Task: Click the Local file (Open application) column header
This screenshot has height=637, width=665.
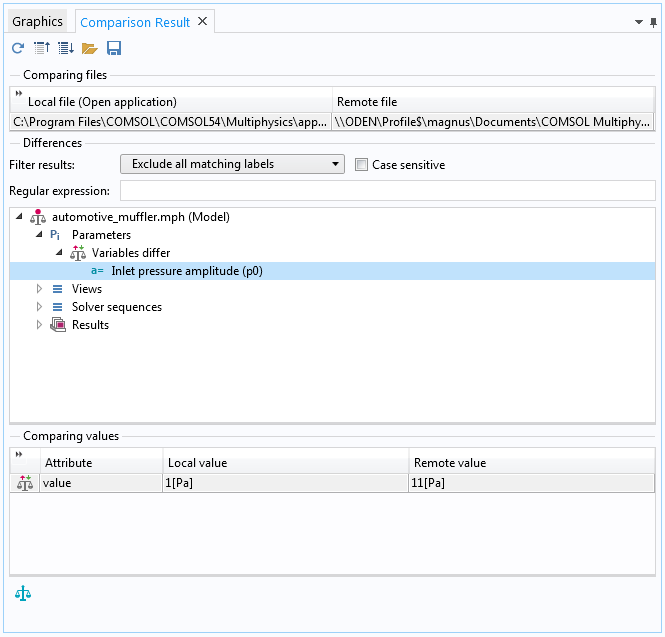Action: (171, 102)
